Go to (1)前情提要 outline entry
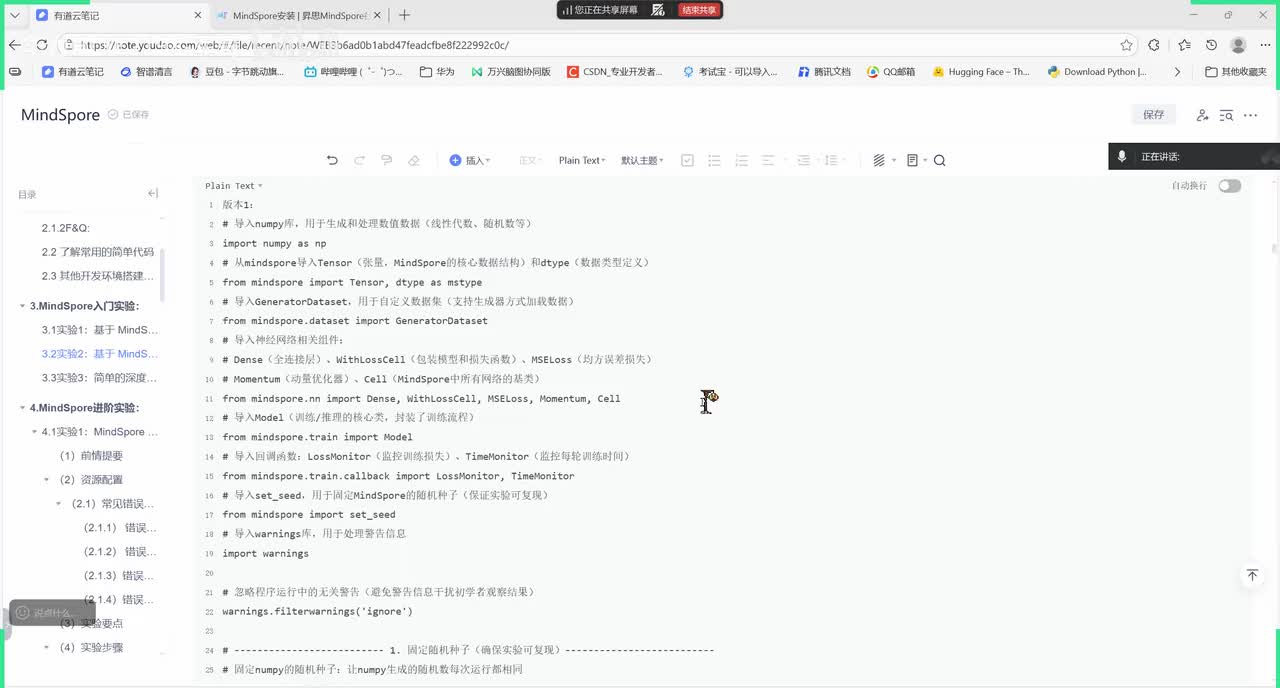Screen dimensions: 1280x688 point(91,456)
